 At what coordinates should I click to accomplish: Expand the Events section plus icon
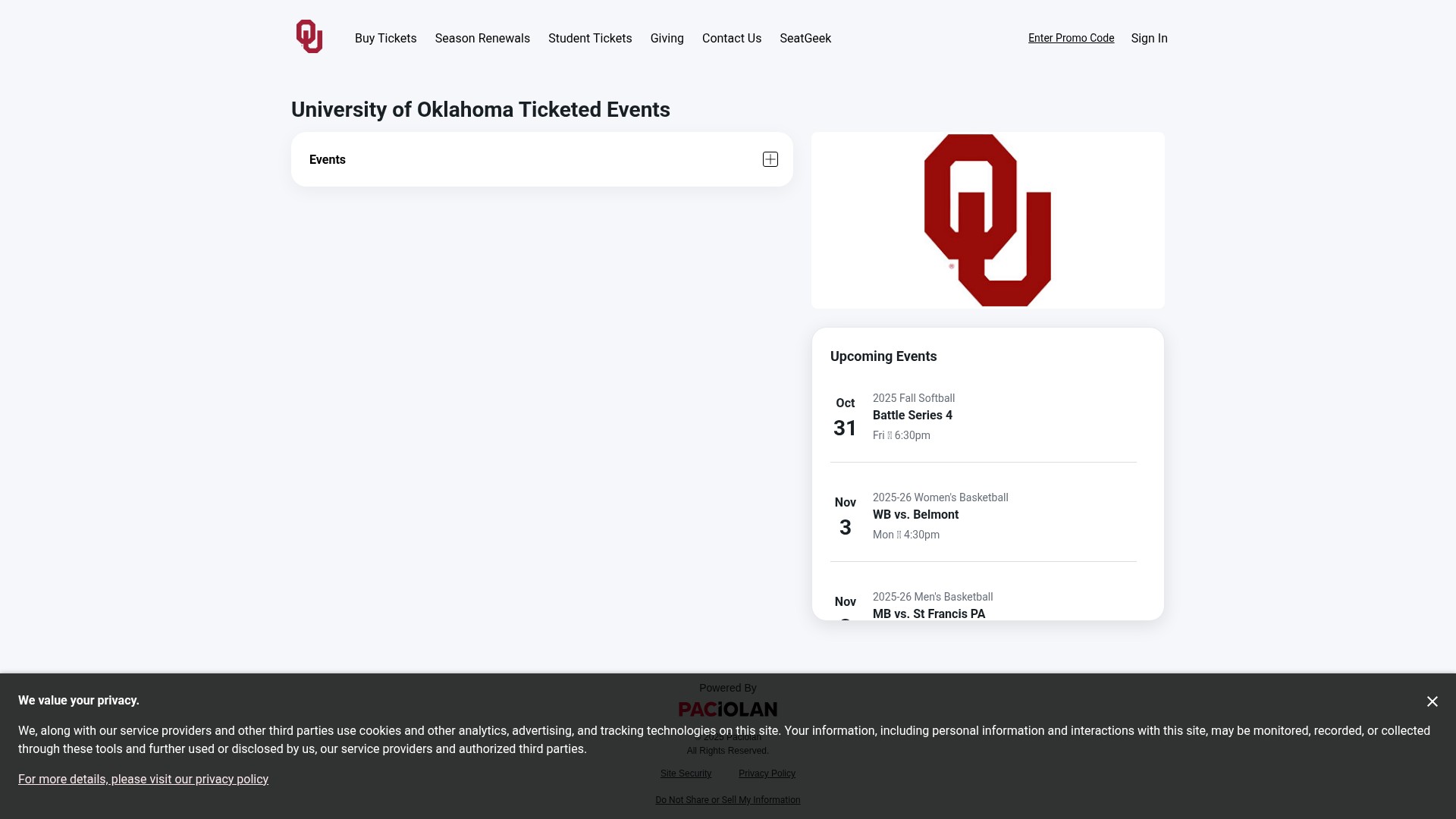coord(770,159)
